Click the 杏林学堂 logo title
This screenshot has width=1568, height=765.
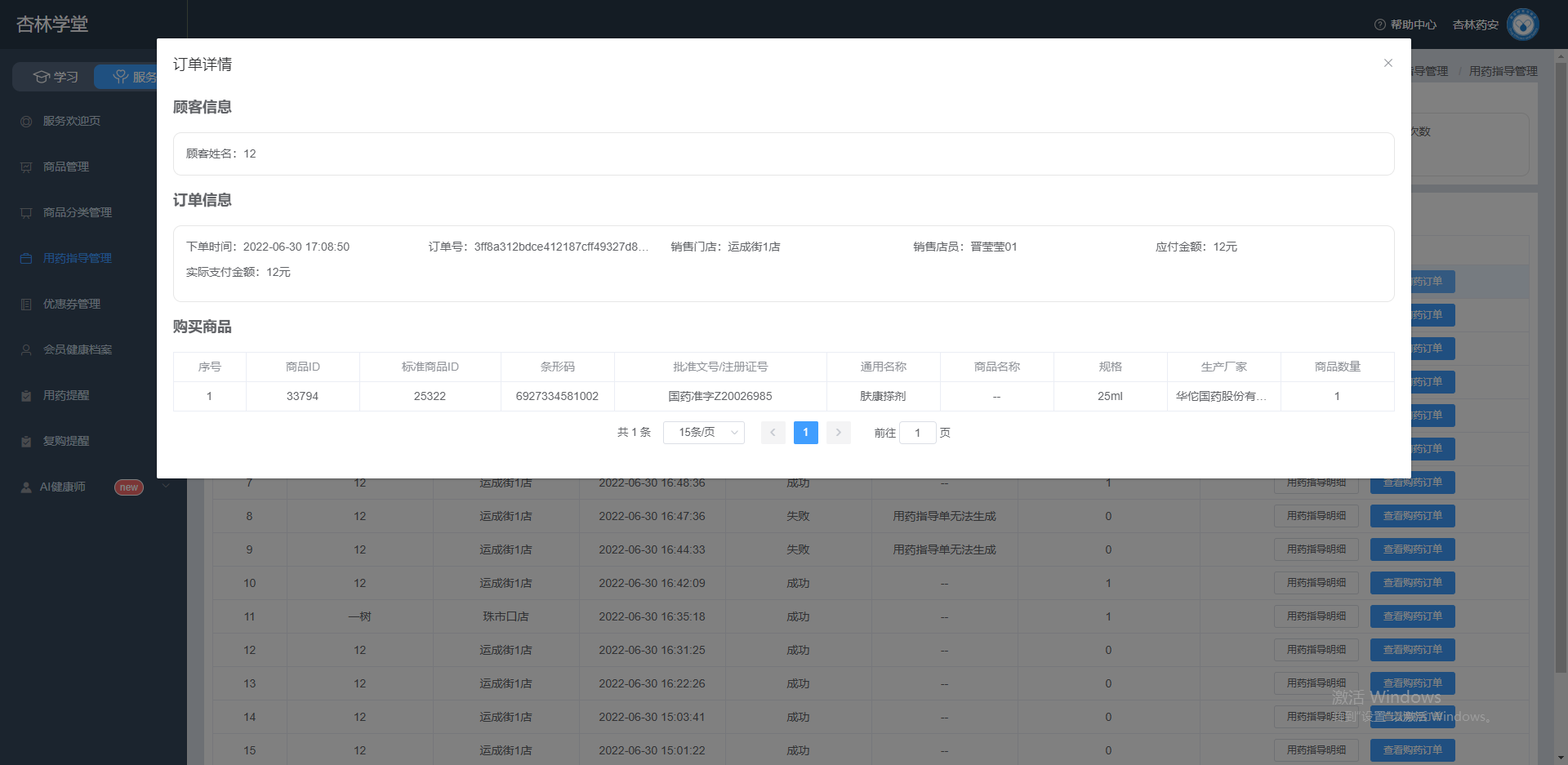pyautogui.click(x=52, y=24)
